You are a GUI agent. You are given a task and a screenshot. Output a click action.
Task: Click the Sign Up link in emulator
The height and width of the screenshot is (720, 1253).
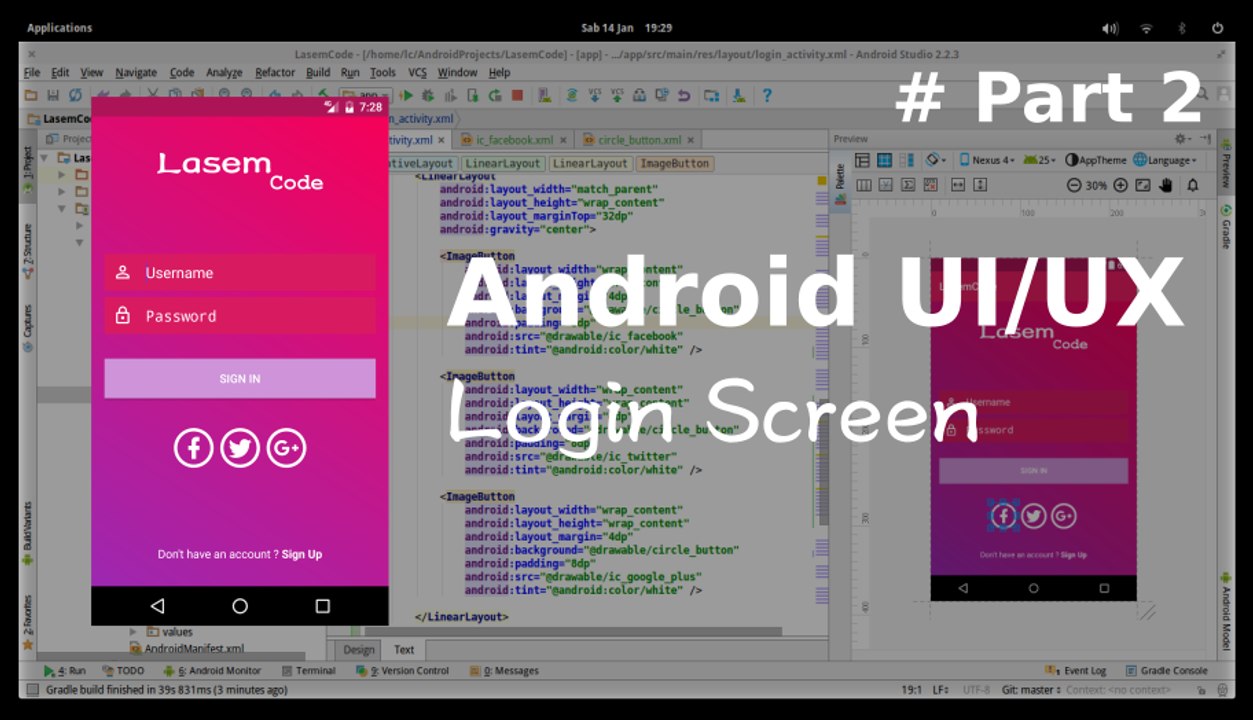302,554
